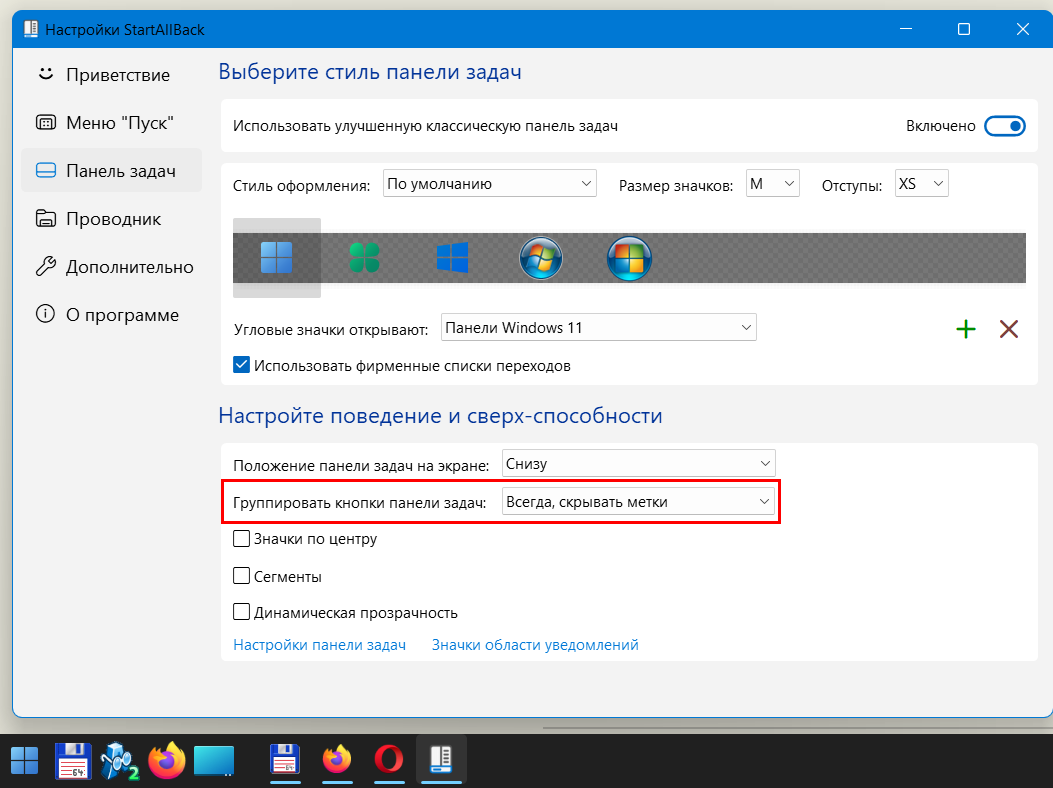Open the "Стиль оформления" dropdown
The width and height of the screenshot is (1053, 788).
[x=489, y=184]
